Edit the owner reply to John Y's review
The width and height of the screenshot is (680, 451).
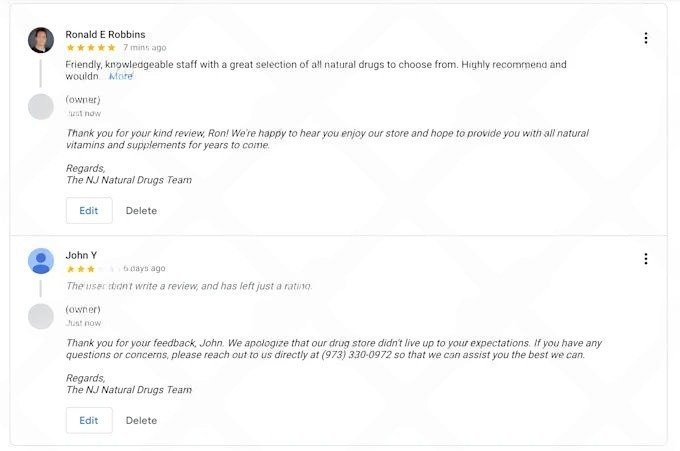pyautogui.click(x=89, y=421)
